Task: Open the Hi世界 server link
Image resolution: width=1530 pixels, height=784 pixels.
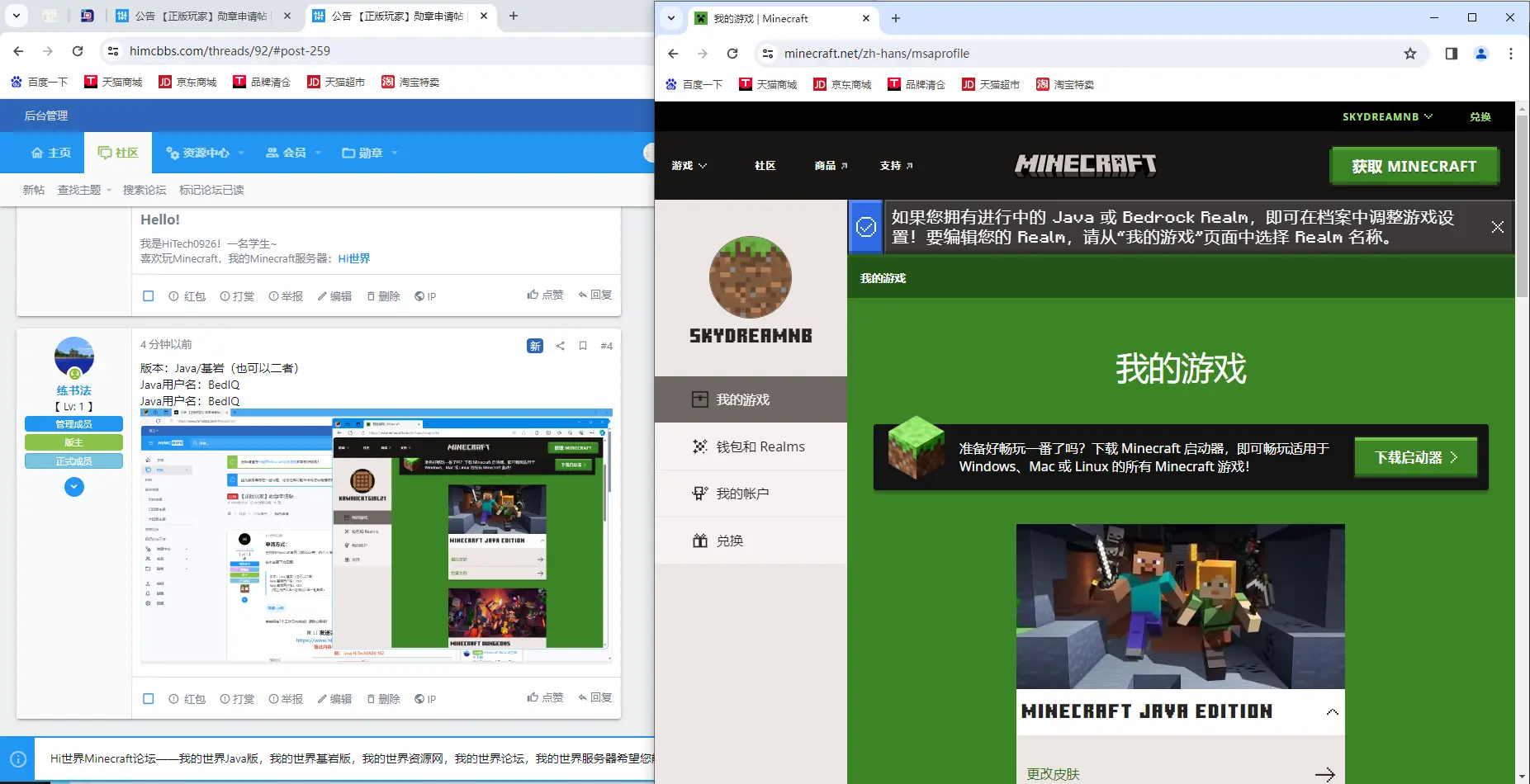Action: (354, 258)
